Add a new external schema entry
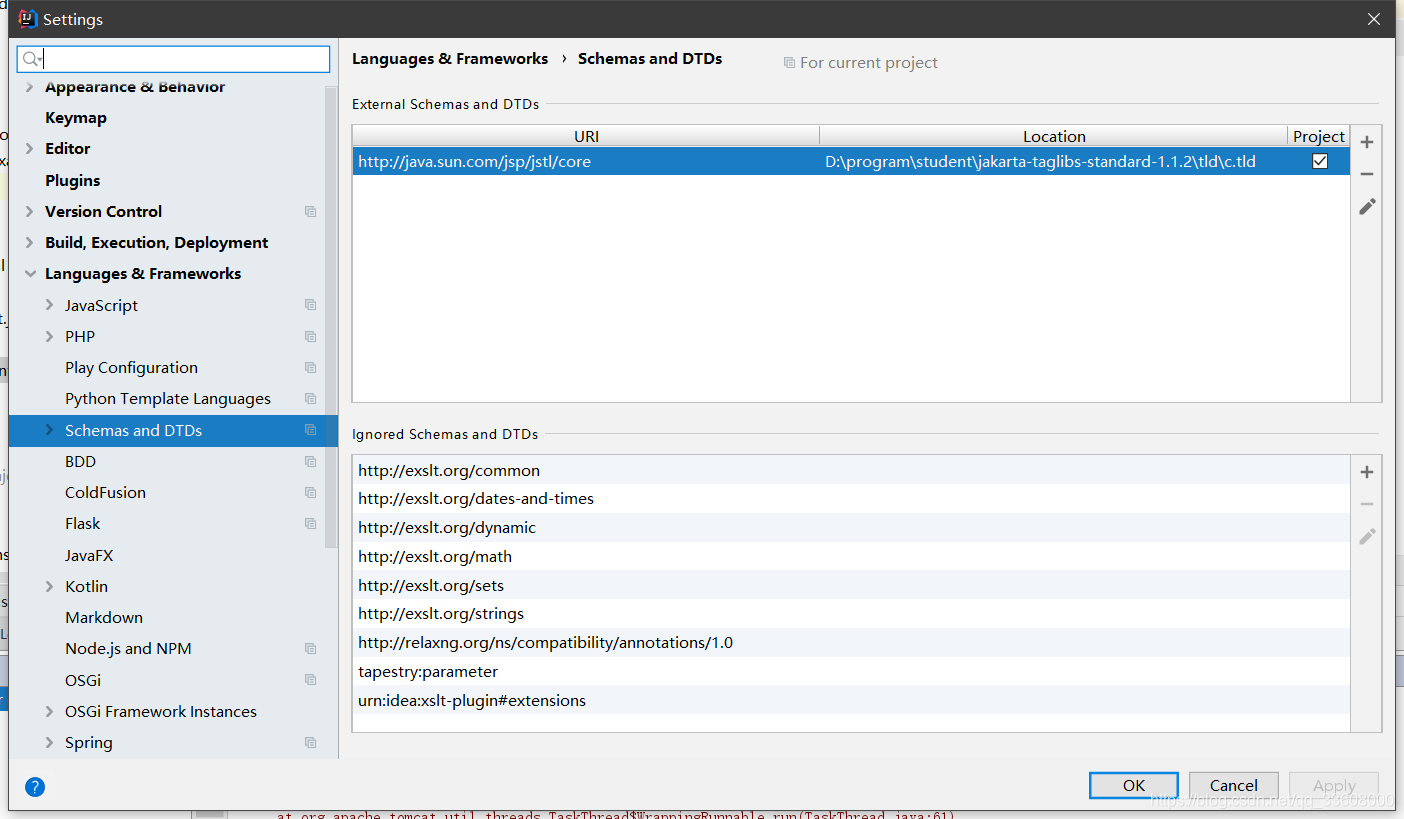 pos(1367,142)
